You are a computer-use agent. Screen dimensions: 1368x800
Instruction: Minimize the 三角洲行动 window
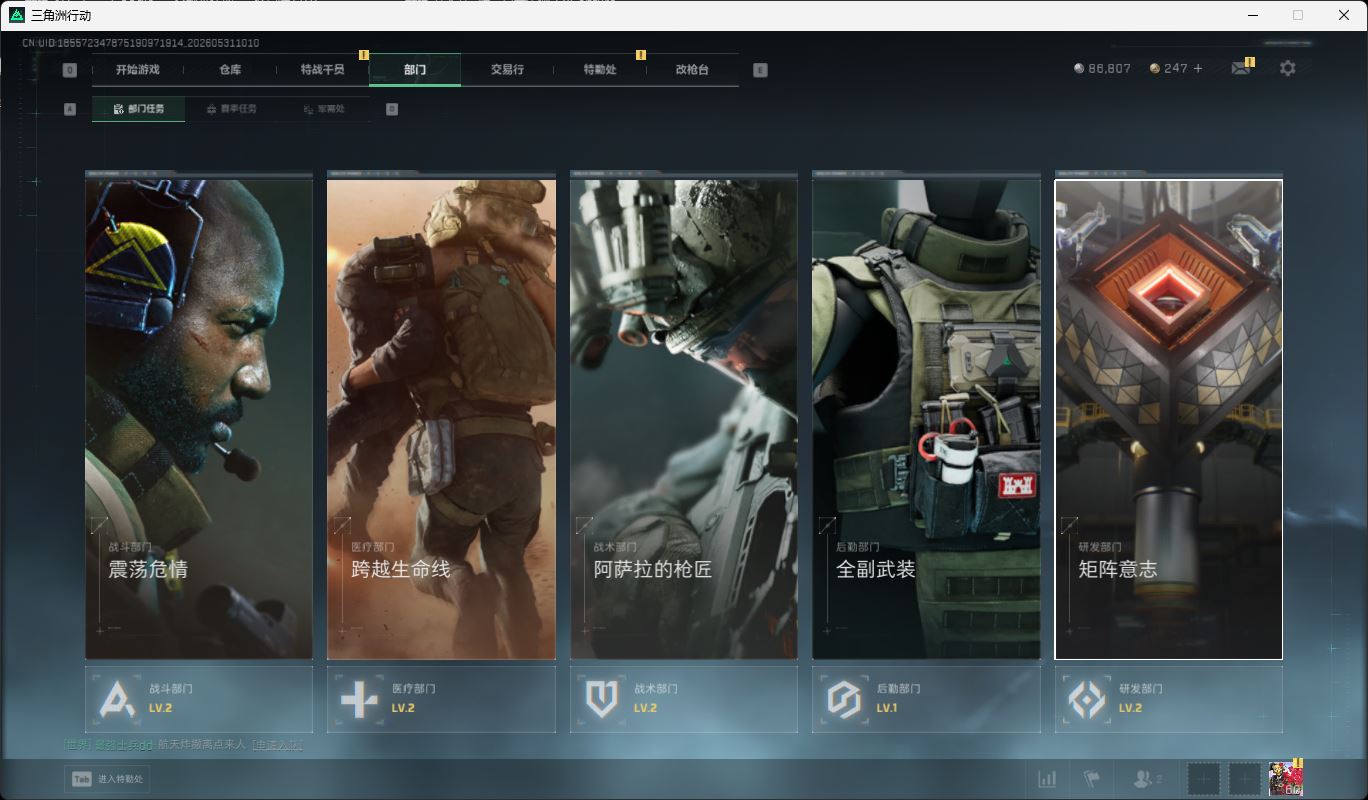tap(1253, 15)
